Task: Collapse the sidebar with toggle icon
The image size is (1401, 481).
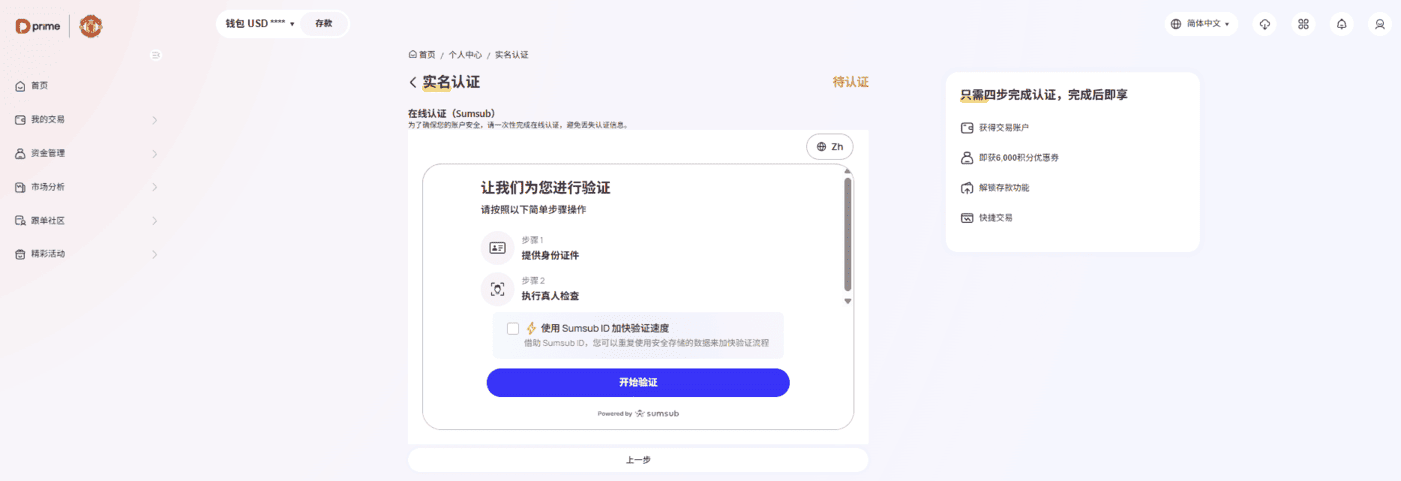Action: click(x=155, y=55)
